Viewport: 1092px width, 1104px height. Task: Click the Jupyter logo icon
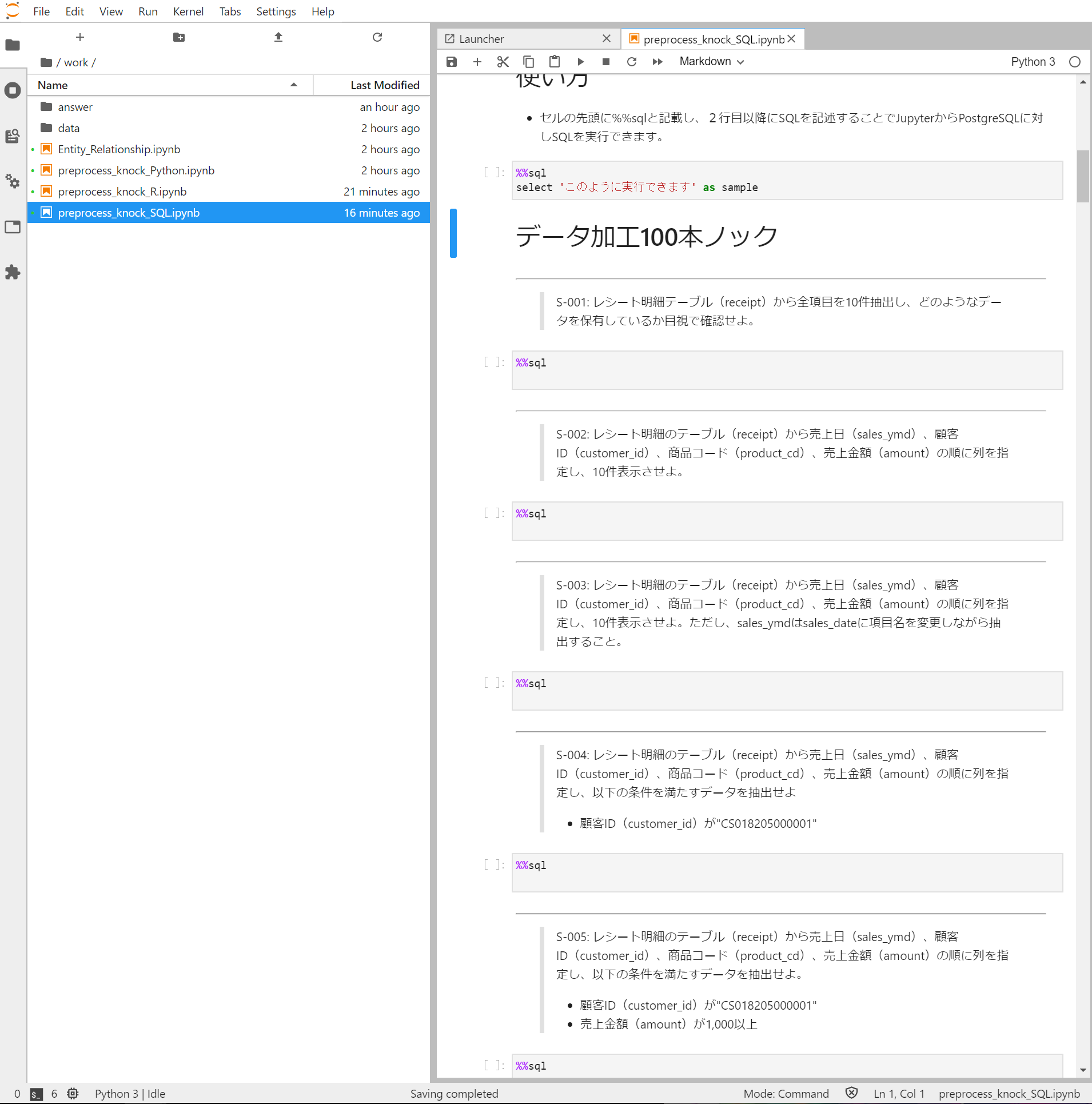pos(13,10)
